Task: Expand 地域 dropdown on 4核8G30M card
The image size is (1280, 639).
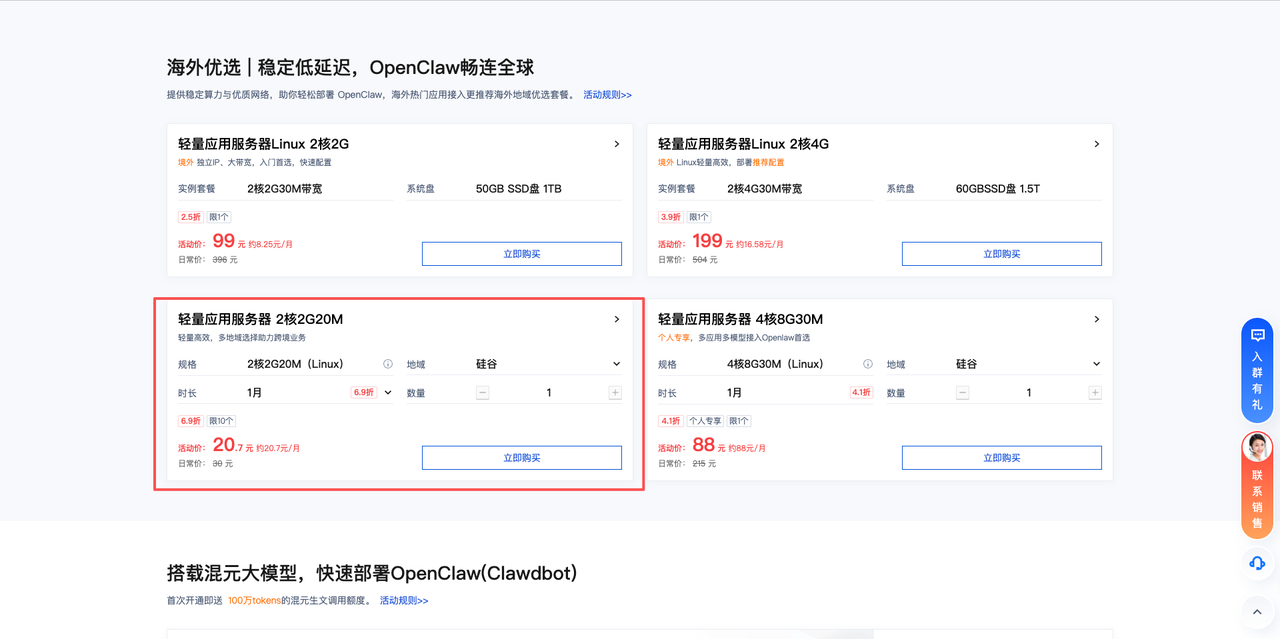Action: click(x=1096, y=364)
